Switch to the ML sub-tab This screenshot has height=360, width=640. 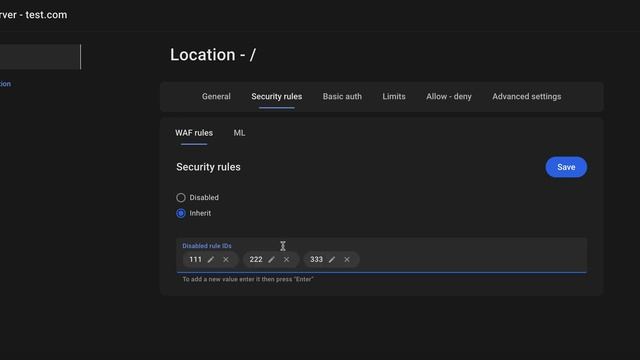tap(239, 133)
